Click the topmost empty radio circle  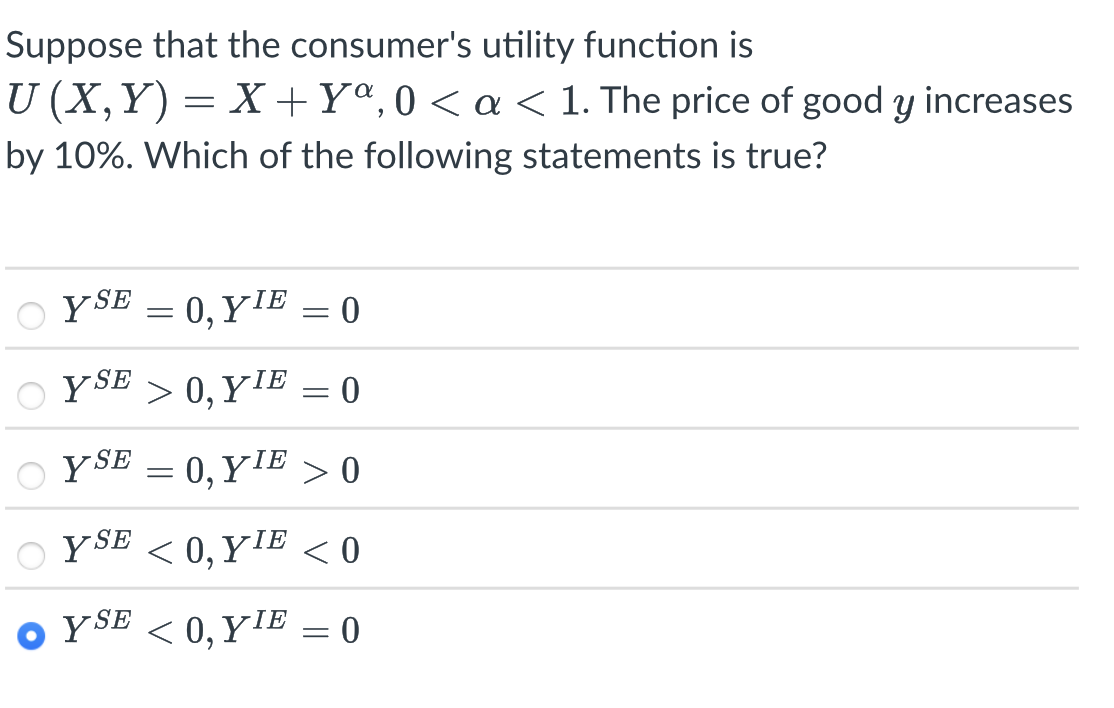click(30, 314)
